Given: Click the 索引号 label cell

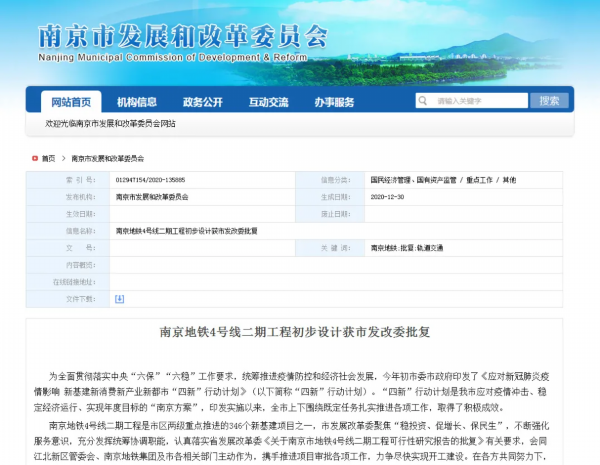Looking at the screenshot, I should 68,180.
